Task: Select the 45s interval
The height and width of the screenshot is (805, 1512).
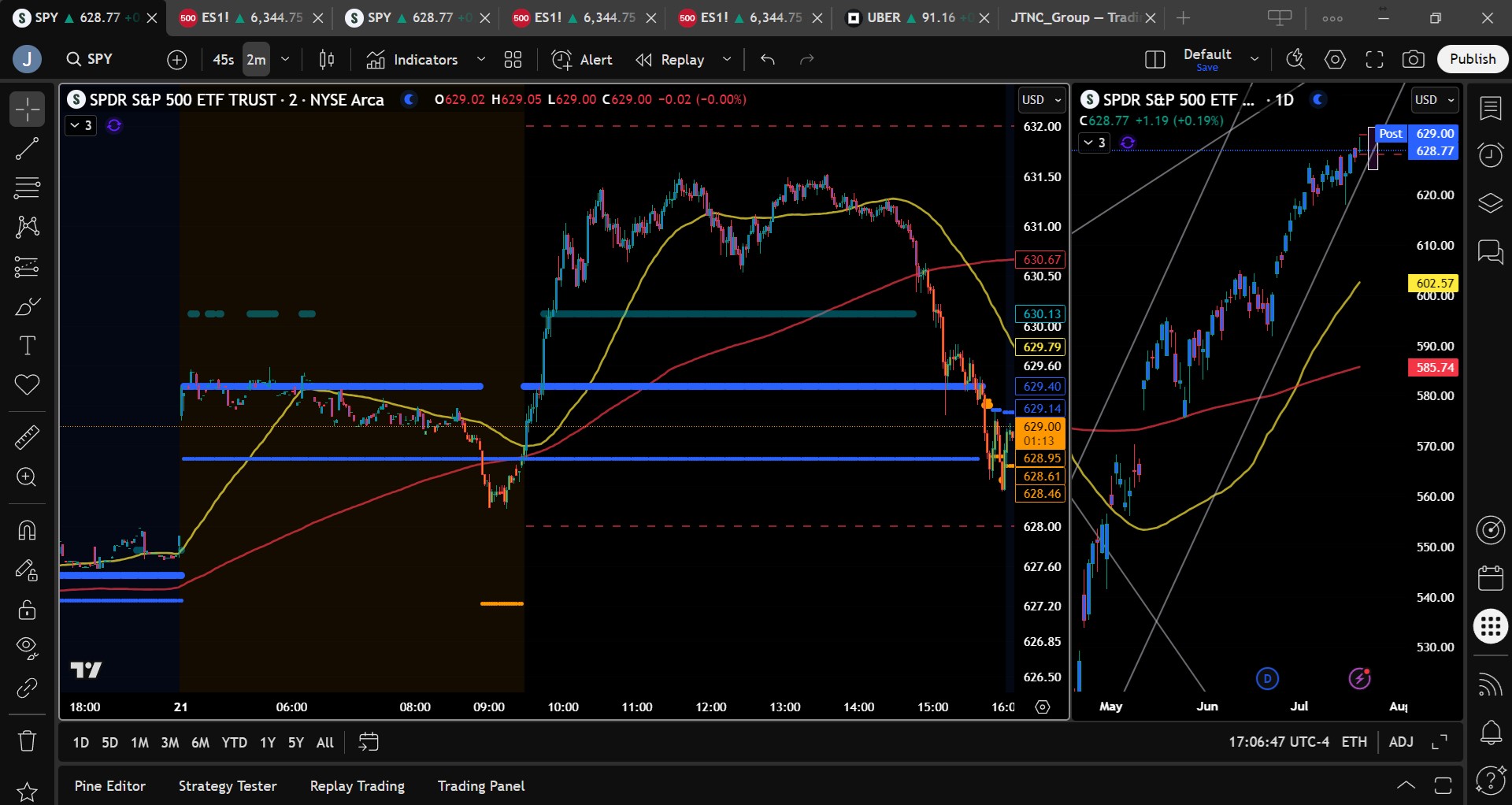Action: click(223, 59)
